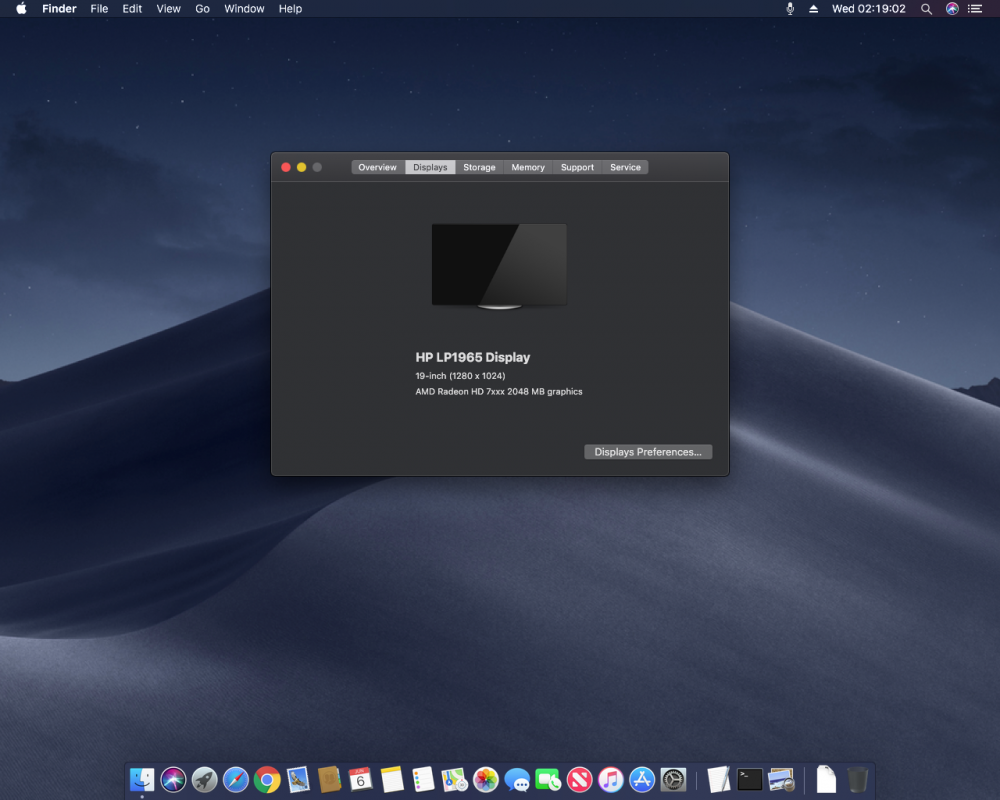Switch to the Storage tab
Screen dimensions: 1000x800
(480, 167)
